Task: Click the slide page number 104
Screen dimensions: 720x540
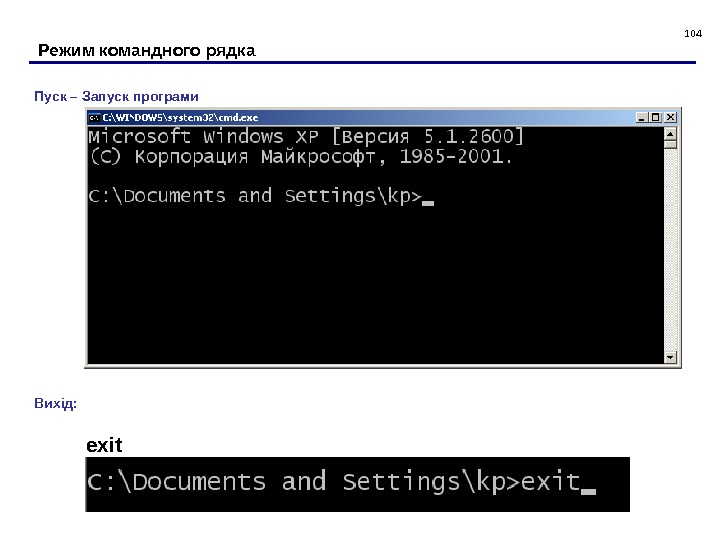Action: pos(693,34)
